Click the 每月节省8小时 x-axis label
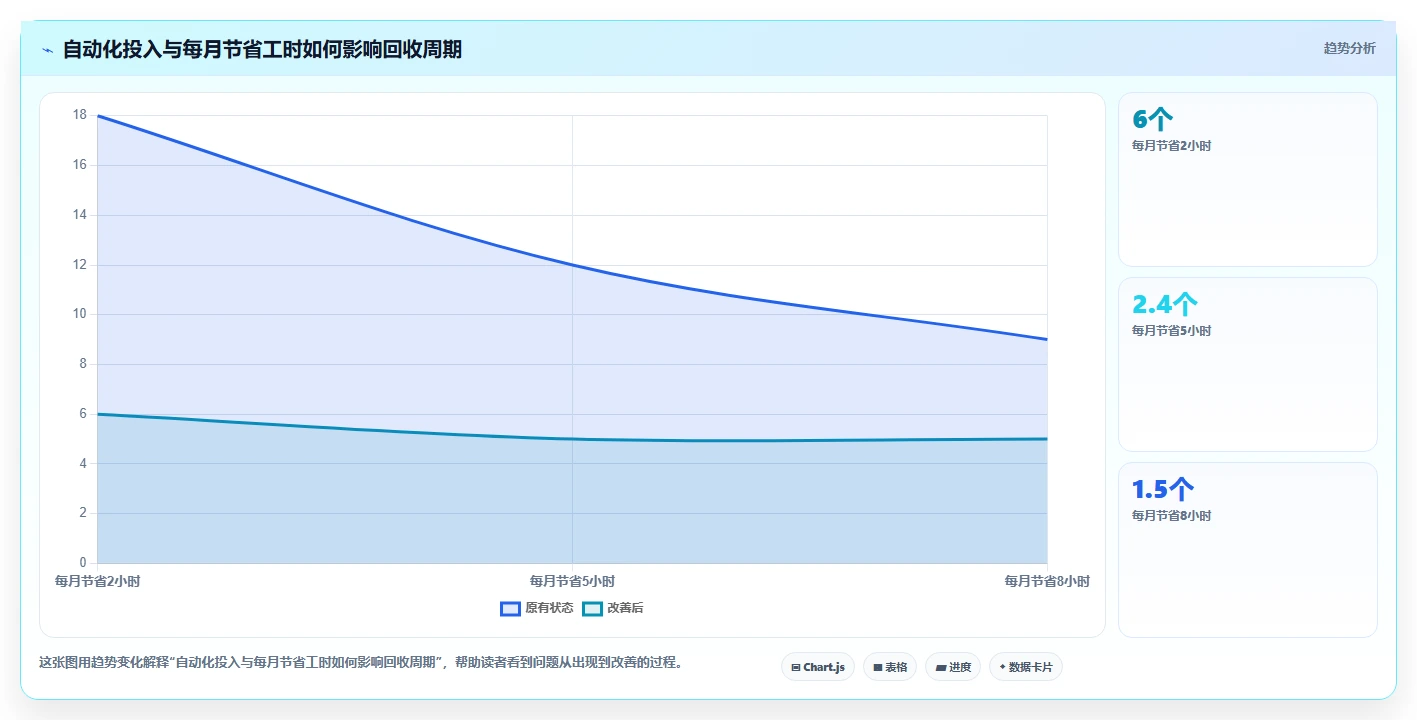1417x720 pixels. tap(1047, 581)
